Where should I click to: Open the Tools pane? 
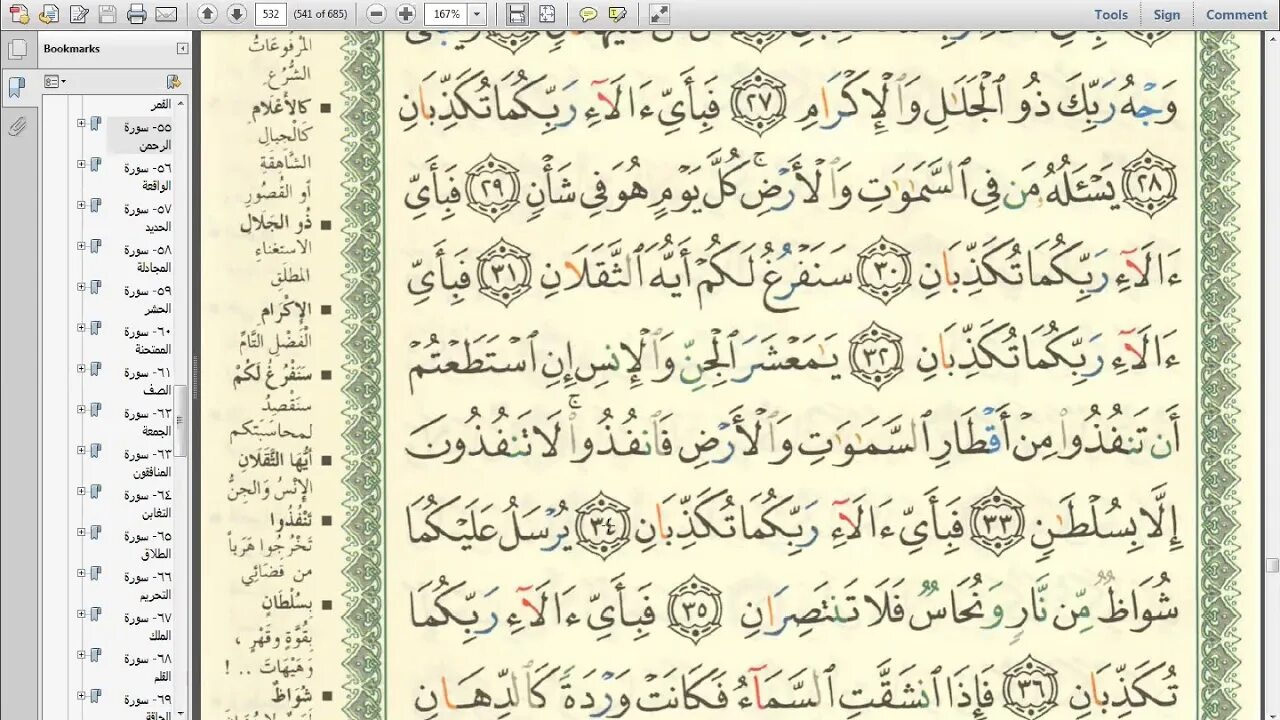click(x=1111, y=14)
